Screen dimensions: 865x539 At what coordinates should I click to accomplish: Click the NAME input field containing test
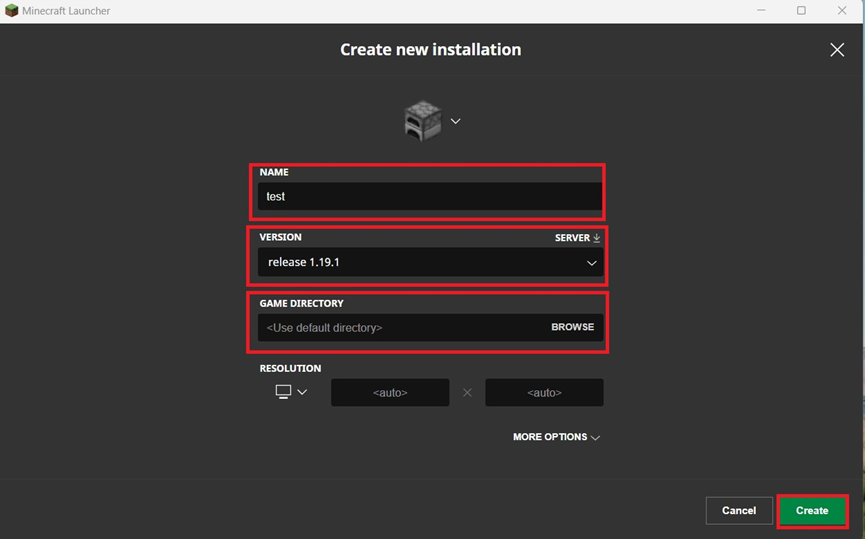click(430, 196)
